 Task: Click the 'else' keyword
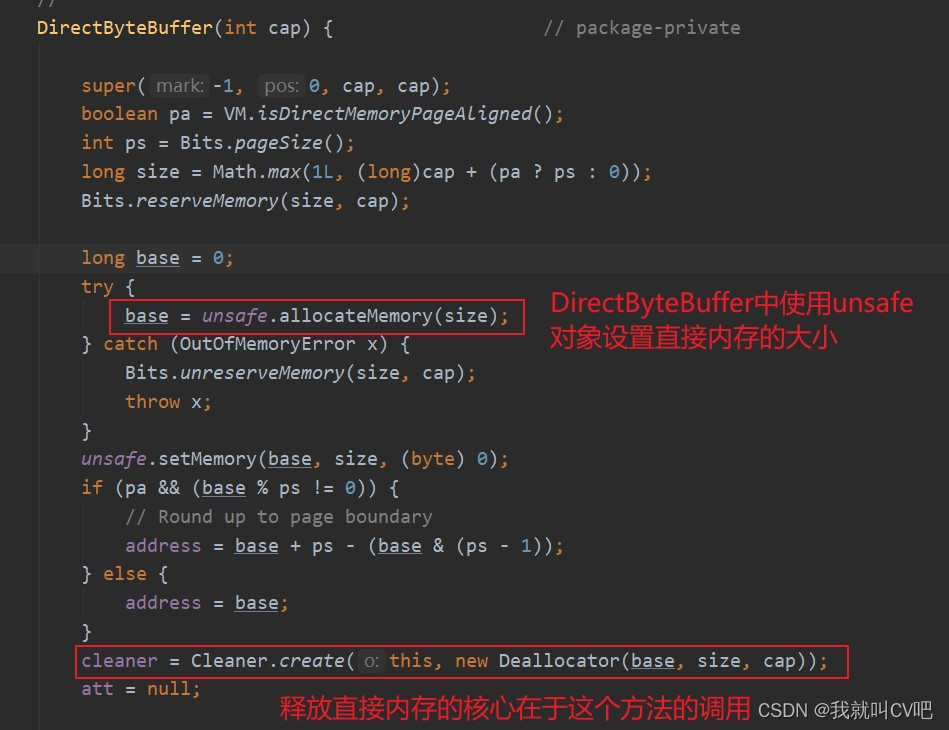(x=125, y=574)
